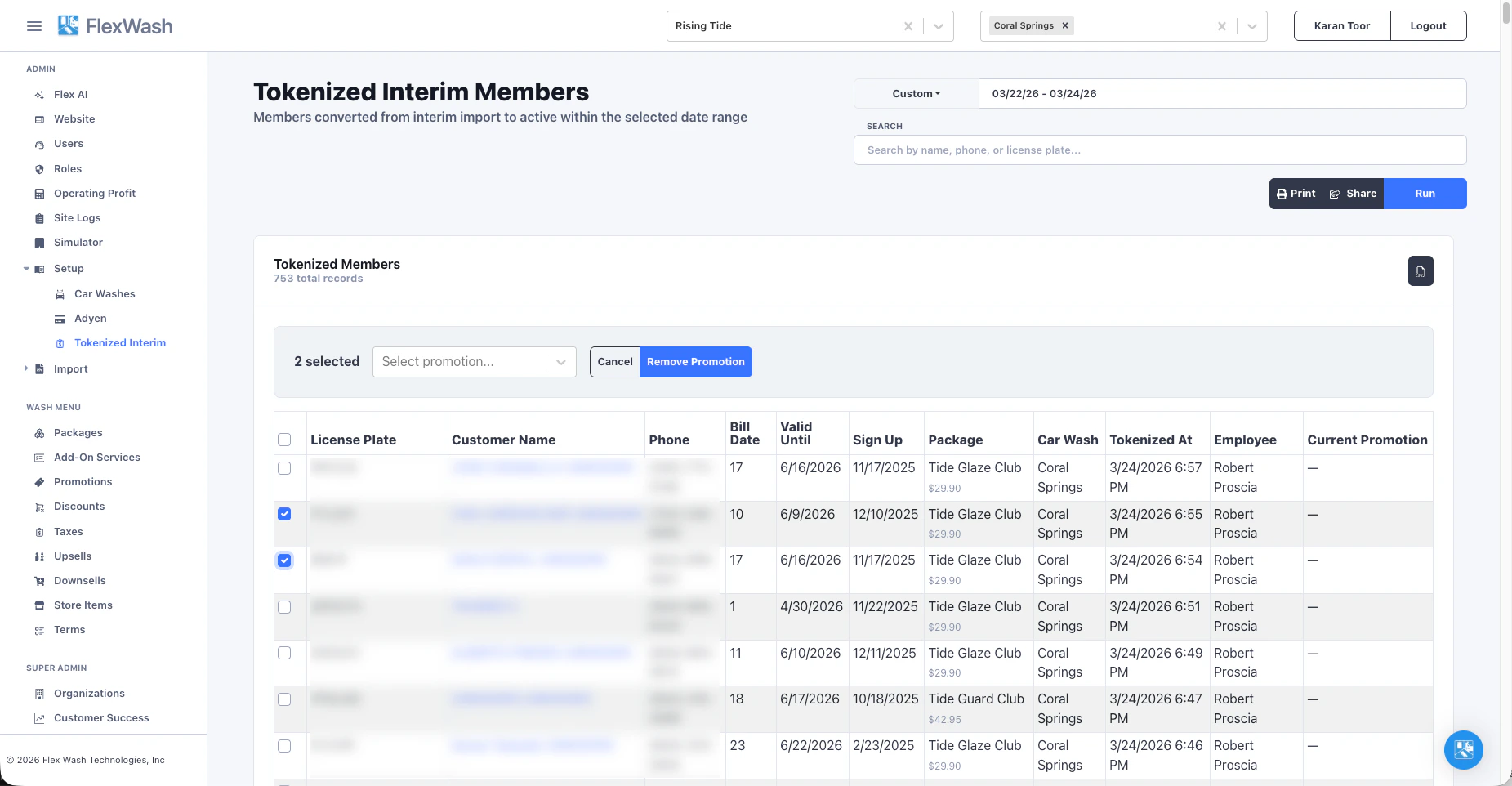
Task: Click the Simulator icon in sidebar
Action: coord(39,243)
